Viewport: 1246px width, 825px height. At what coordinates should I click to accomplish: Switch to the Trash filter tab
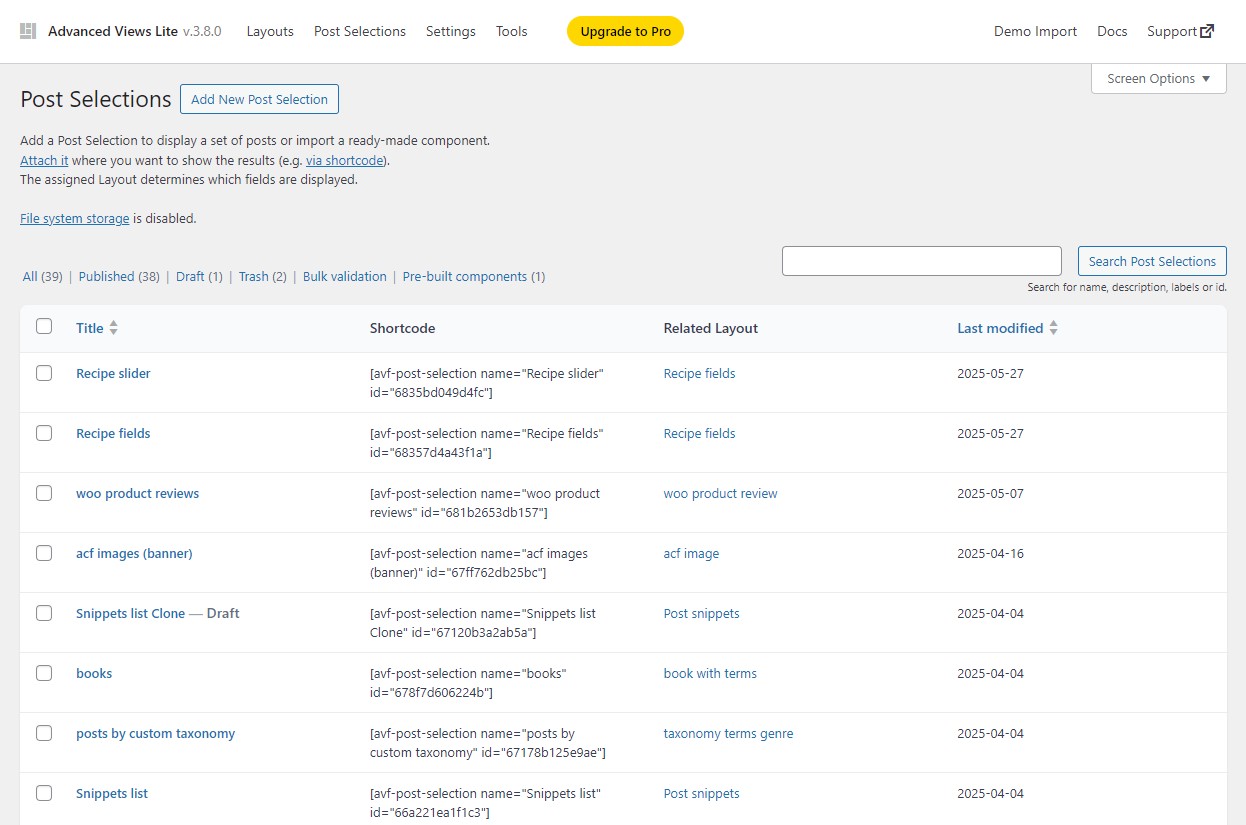251,276
